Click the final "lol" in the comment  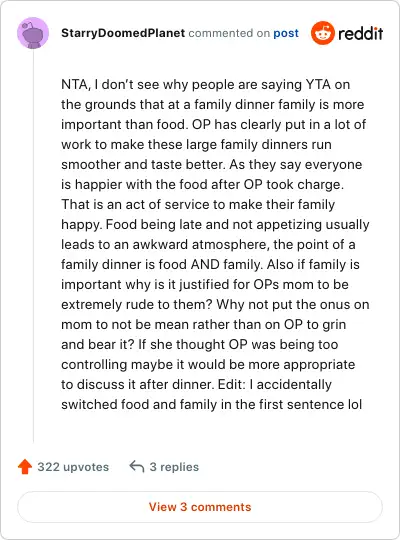355,404
